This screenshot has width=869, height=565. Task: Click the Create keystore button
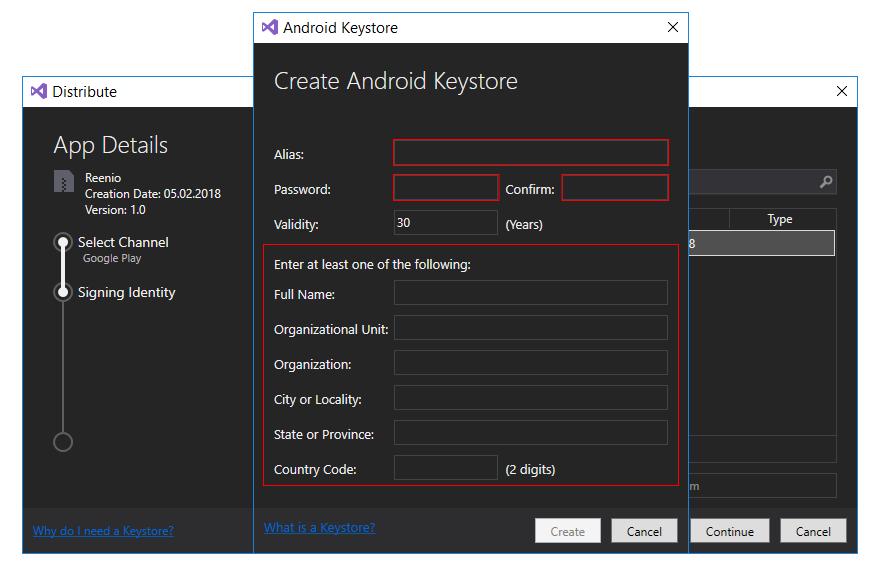point(568,531)
